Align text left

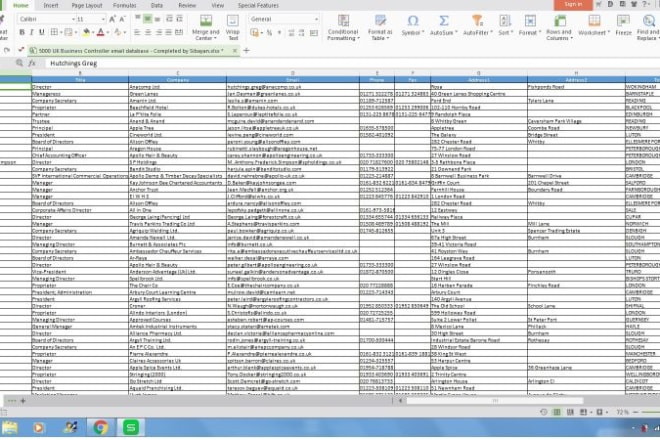tap(137, 32)
